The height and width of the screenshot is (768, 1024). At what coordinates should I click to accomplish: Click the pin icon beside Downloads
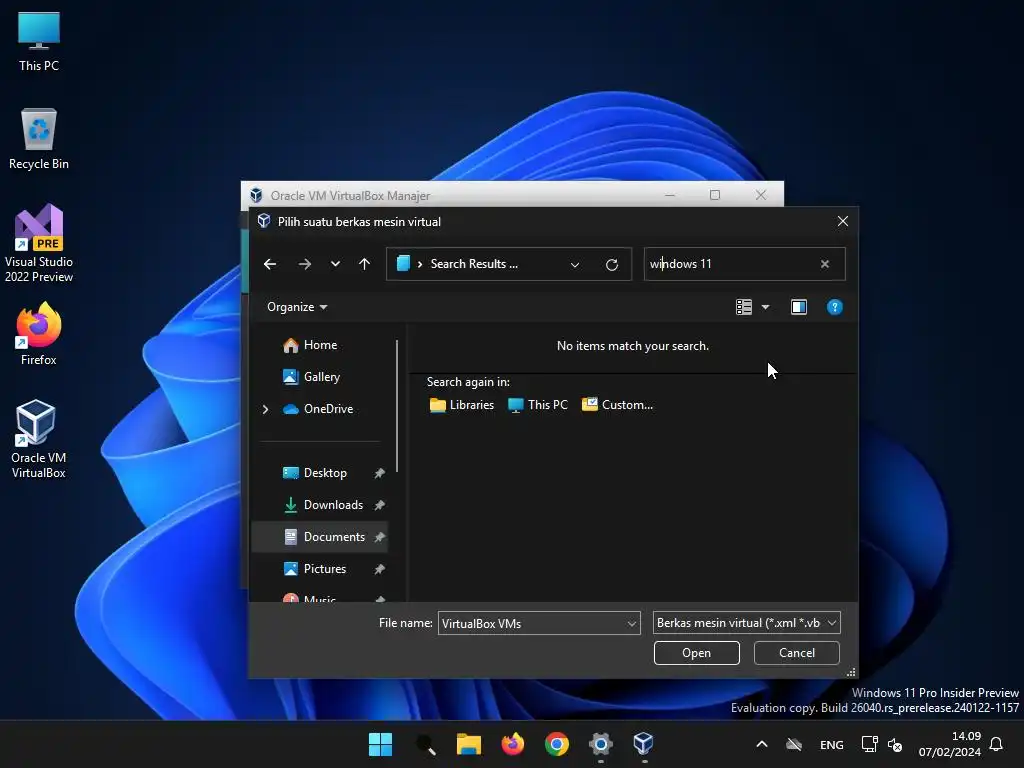[379, 505]
